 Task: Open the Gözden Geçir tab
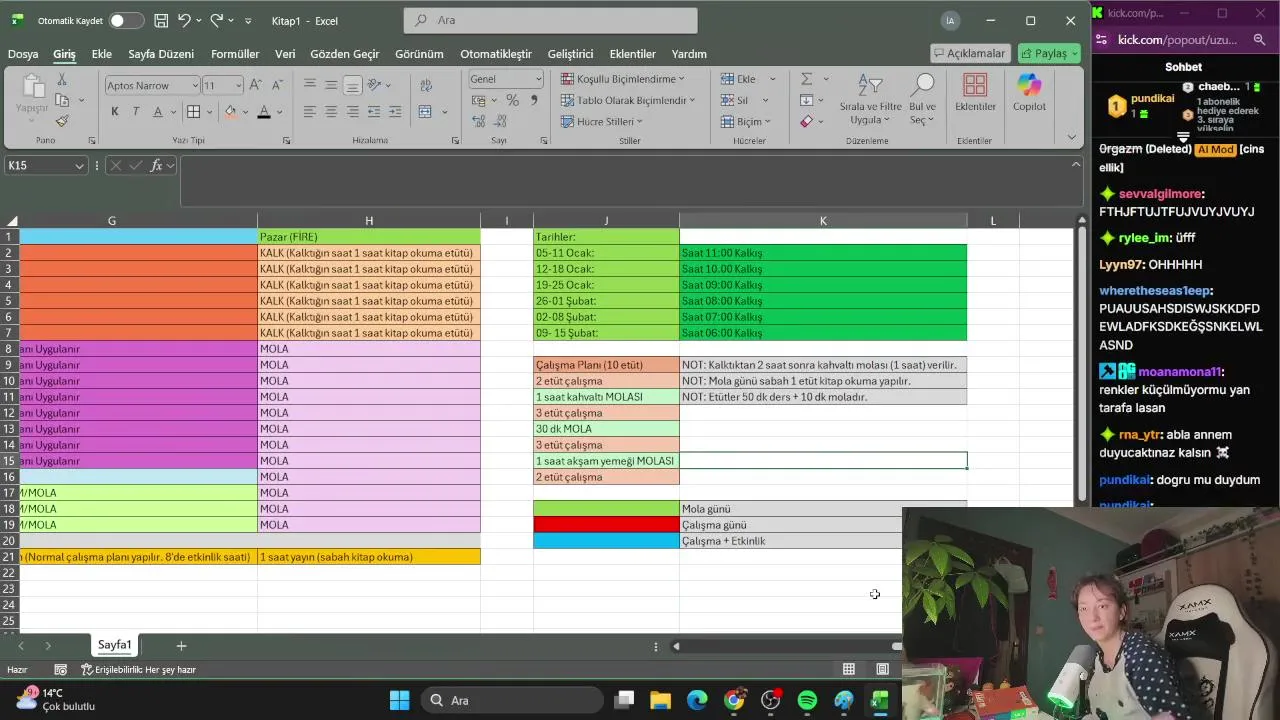345,54
